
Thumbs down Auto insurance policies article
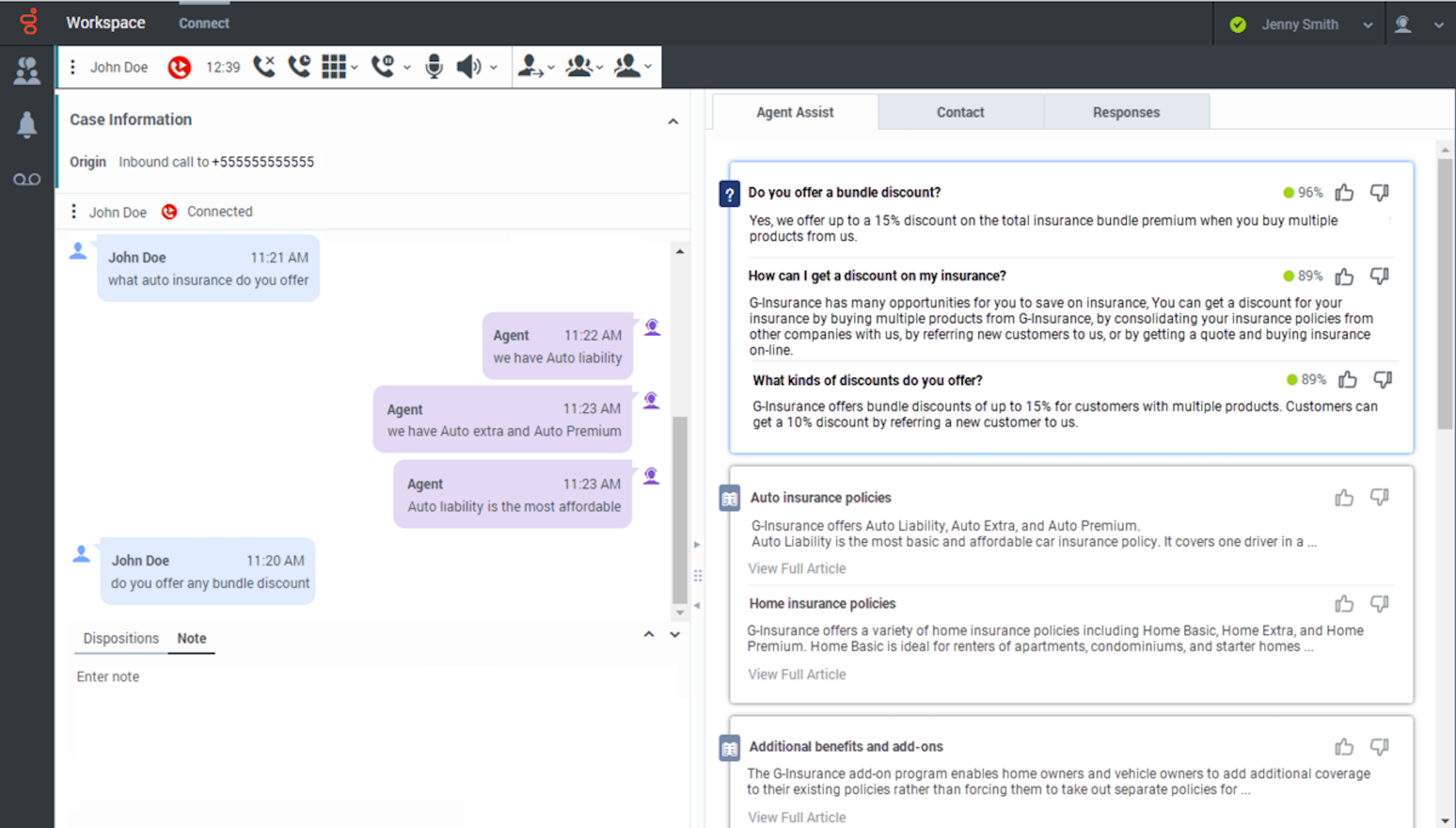pos(1380,497)
